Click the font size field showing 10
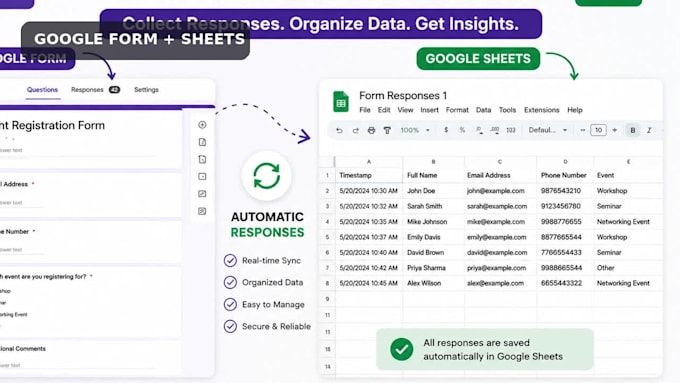 coord(598,130)
